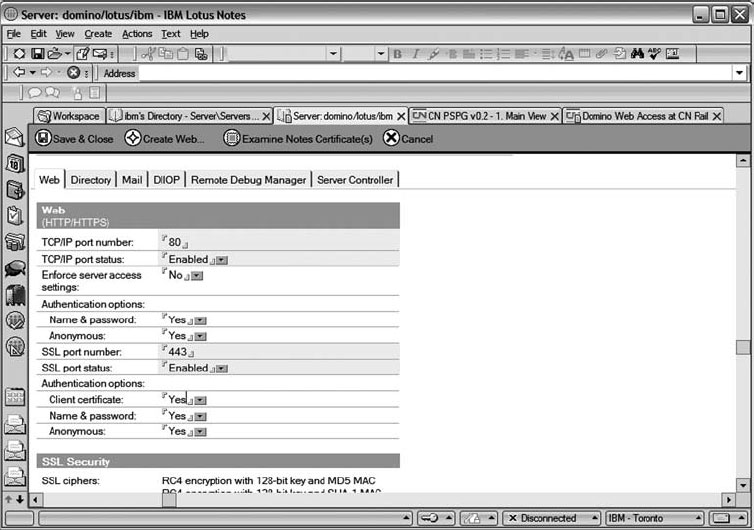The height and width of the screenshot is (530, 754).
Task: Open the TCP/IP port status Enabled dropdown
Action: [222, 260]
